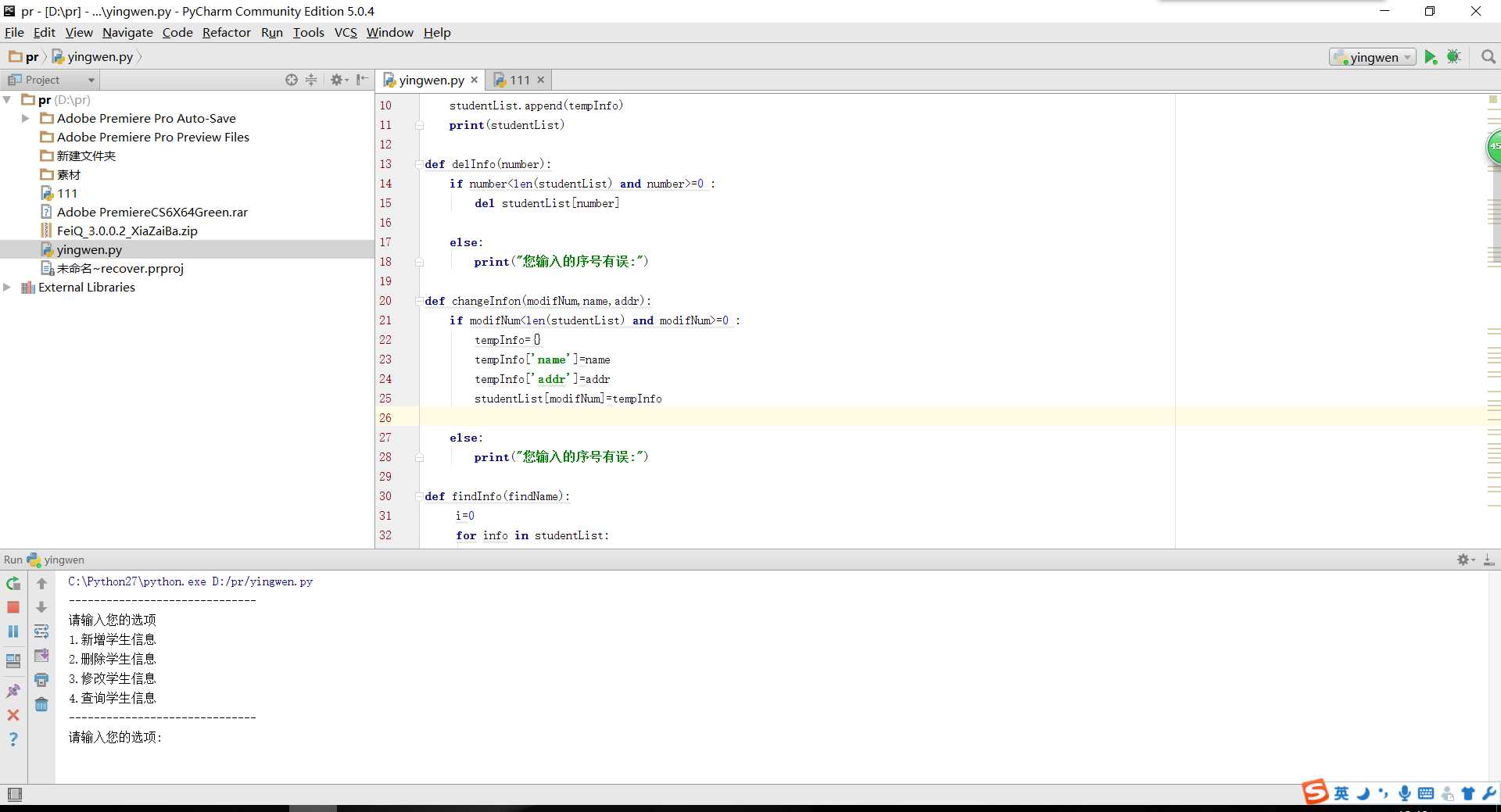This screenshot has width=1501, height=812.
Task: Expand Adobe Premiere Pro Auto-Save folder
Action: coord(25,119)
